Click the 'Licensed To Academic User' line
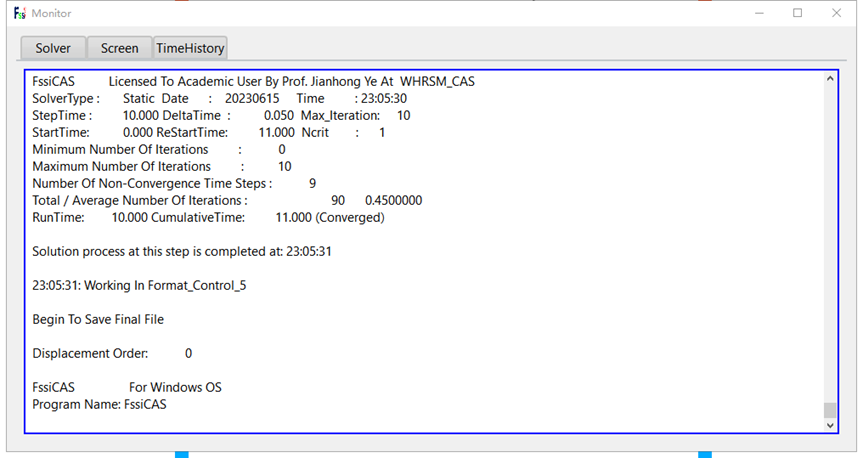The width and height of the screenshot is (863, 458). point(253,81)
